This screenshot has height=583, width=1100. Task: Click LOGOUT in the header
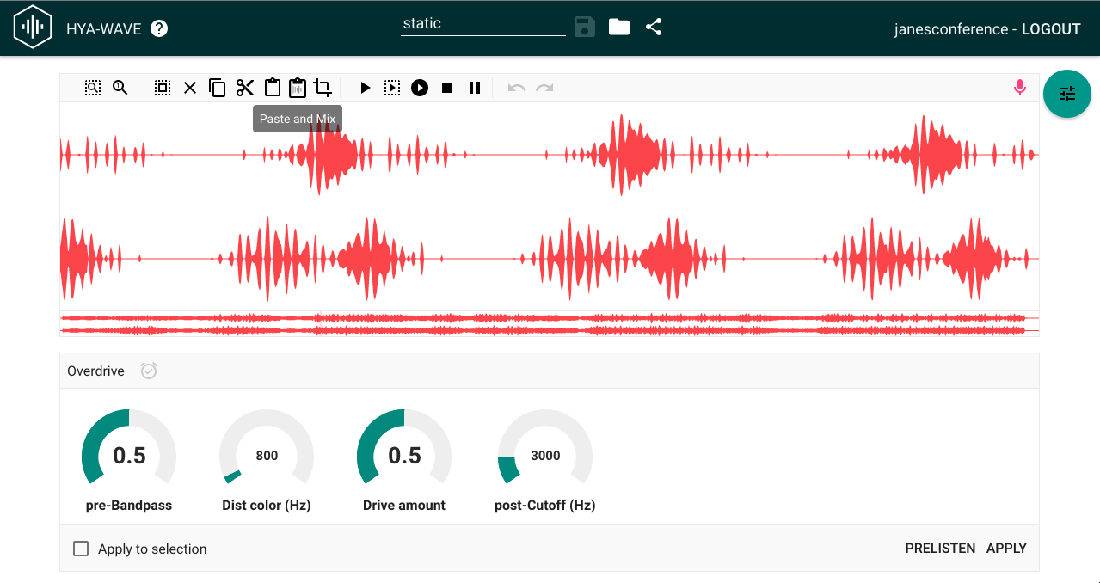click(1051, 29)
